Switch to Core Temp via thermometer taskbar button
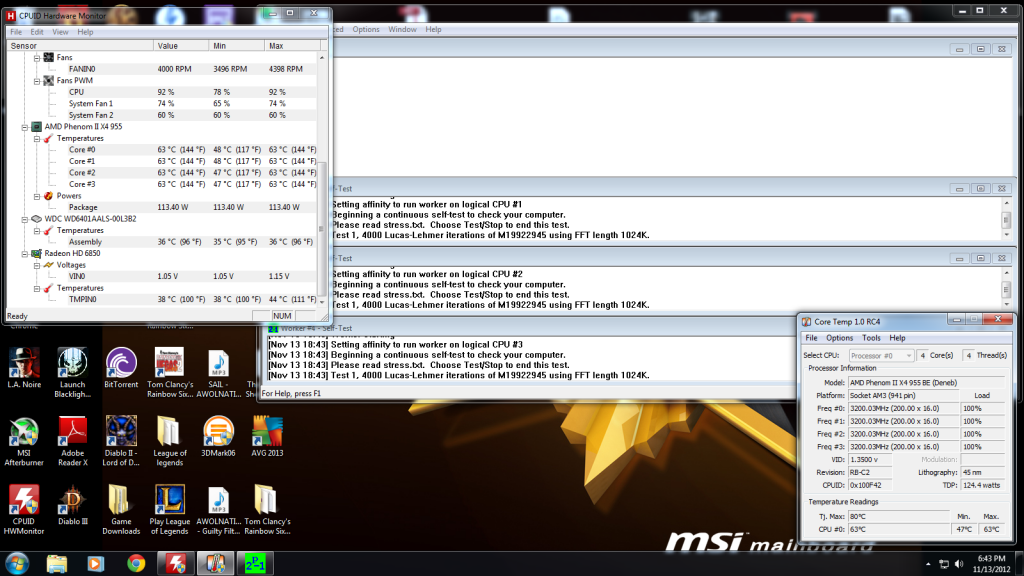The width and height of the screenshot is (1024, 576). coord(216,563)
